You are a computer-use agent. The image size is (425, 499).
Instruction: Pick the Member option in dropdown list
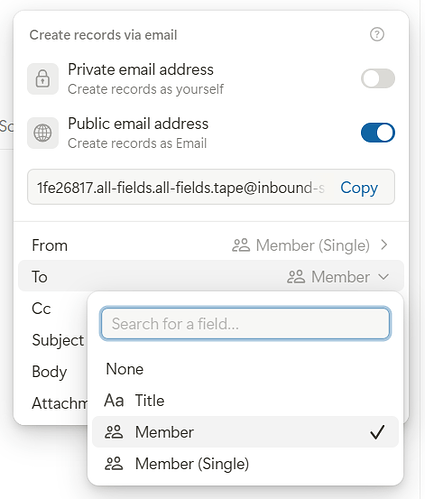pyautogui.click(x=245, y=432)
